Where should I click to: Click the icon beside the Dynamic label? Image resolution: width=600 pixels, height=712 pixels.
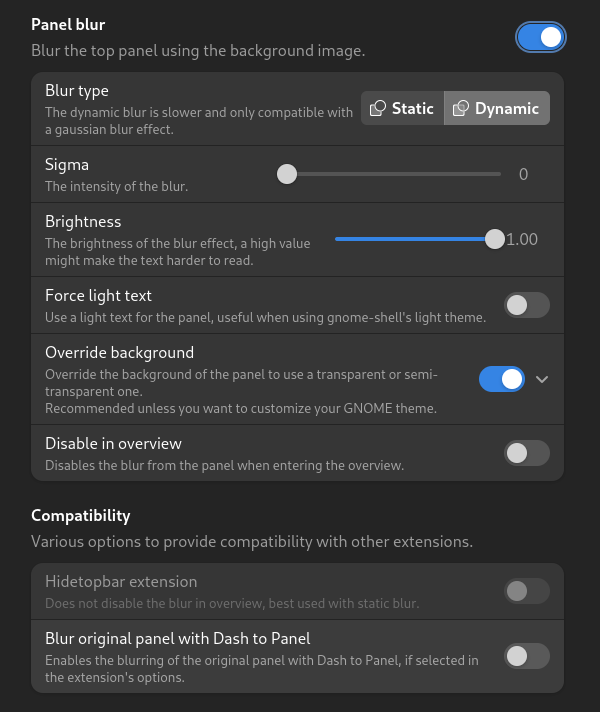(461, 109)
